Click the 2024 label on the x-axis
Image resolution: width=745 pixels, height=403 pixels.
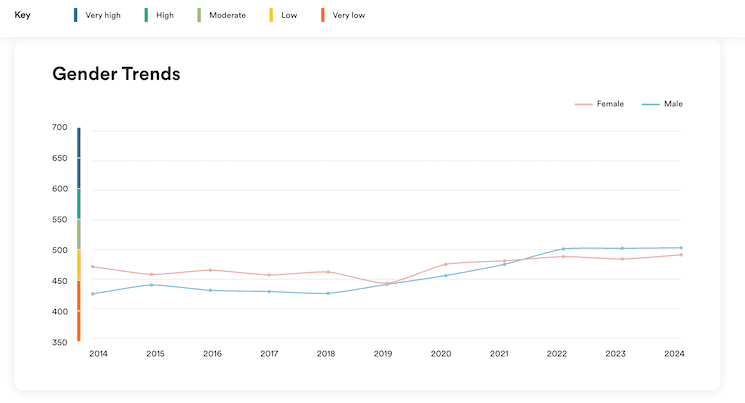click(674, 354)
